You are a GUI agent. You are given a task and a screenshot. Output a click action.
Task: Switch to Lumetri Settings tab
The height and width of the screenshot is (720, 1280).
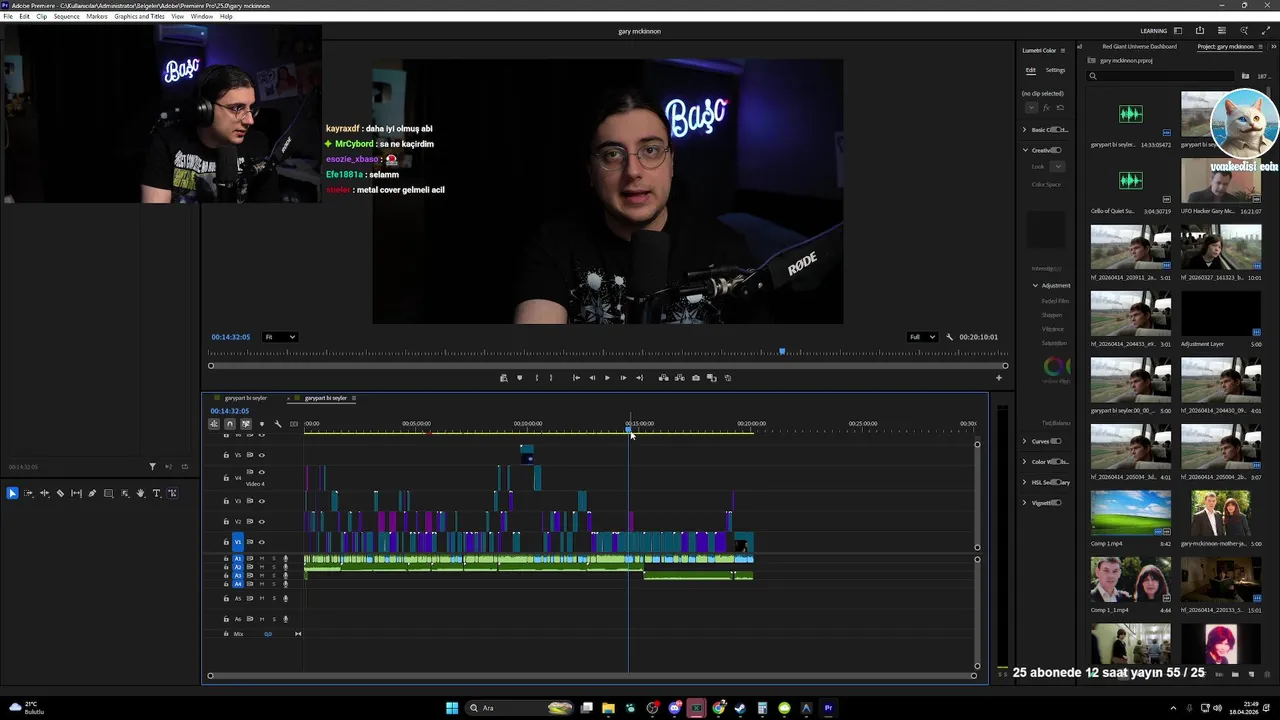tap(1055, 70)
